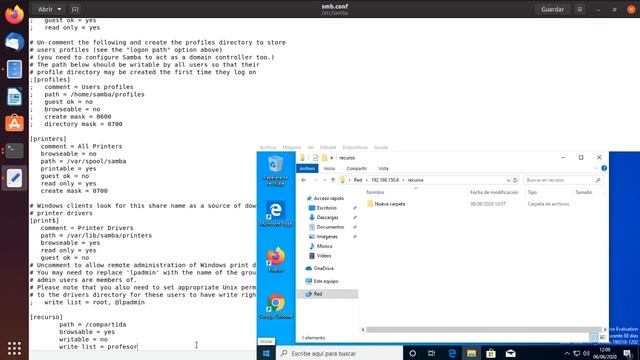Open VirtualBox Máquina menu
The width and height of the screenshot is (640, 360).
[x=292, y=147]
